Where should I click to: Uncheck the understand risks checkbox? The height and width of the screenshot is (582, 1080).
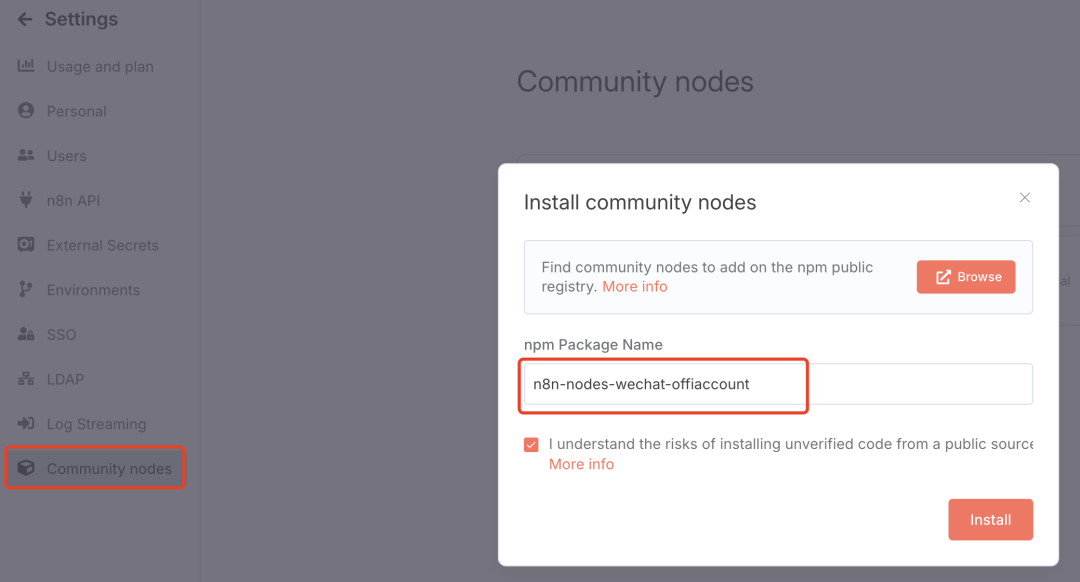click(531, 445)
